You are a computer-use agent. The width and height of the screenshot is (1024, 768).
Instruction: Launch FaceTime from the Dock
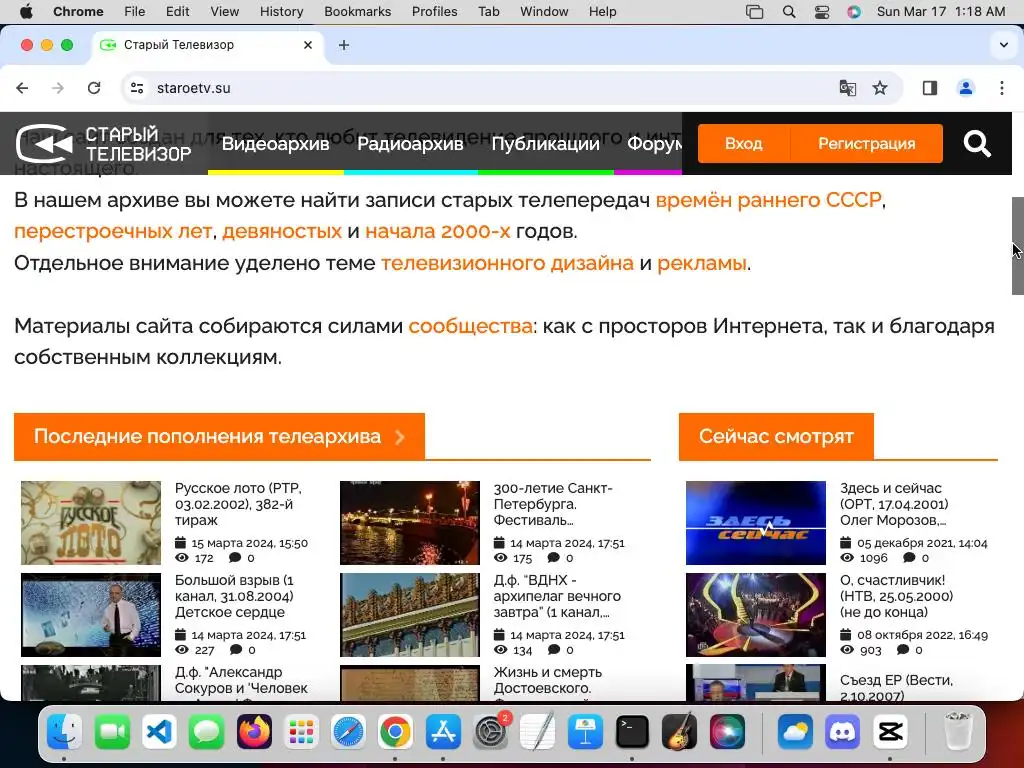tap(112, 731)
